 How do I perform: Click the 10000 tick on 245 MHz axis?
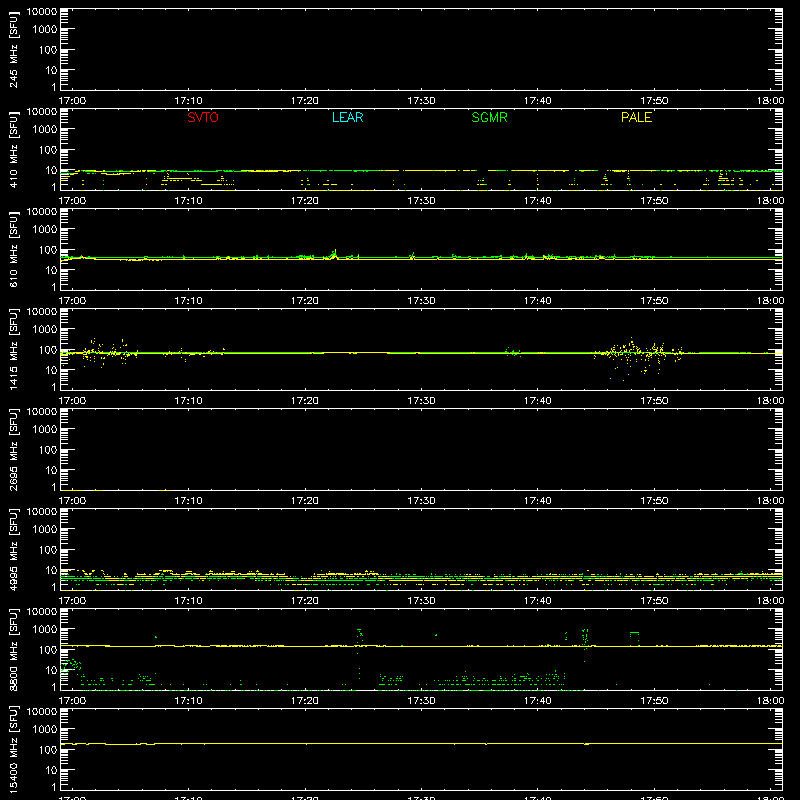point(42,12)
